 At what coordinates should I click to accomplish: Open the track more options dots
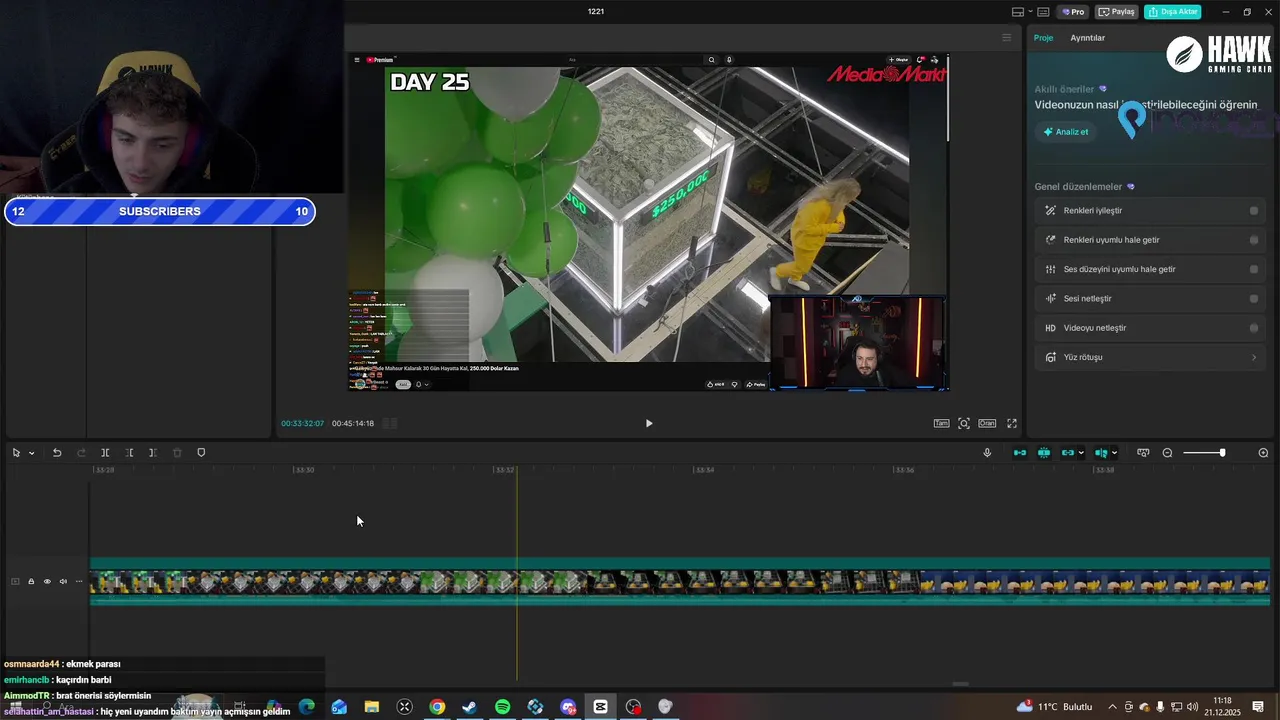pos(79,581)
